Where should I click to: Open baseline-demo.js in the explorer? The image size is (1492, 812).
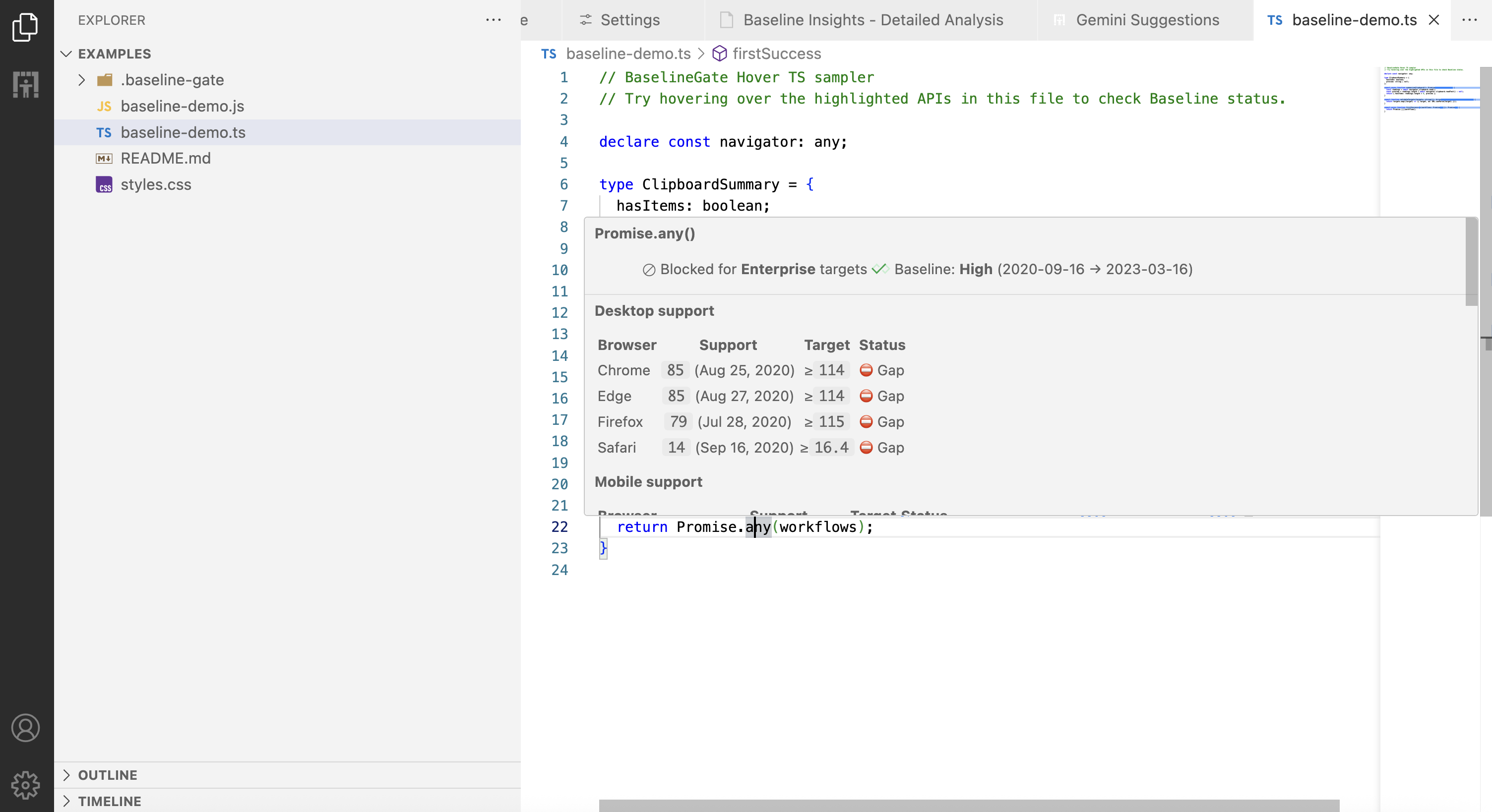point(182,106)
